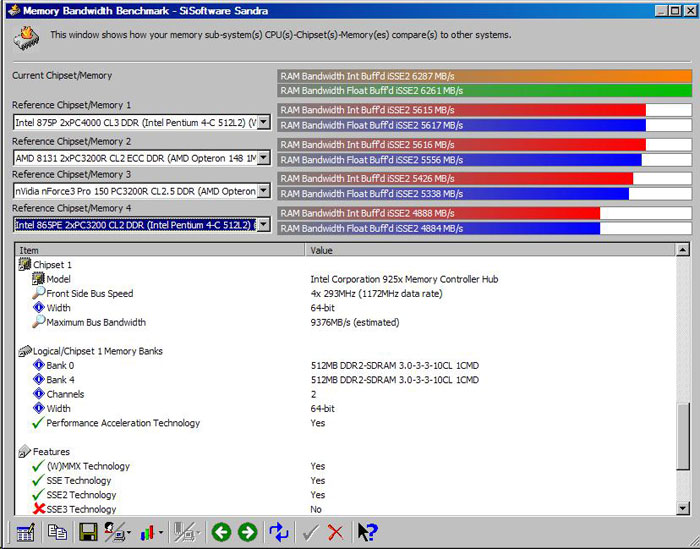Select the Channels row
The width and height of the screenshot is (700, 549).
[x=346, y=394]
